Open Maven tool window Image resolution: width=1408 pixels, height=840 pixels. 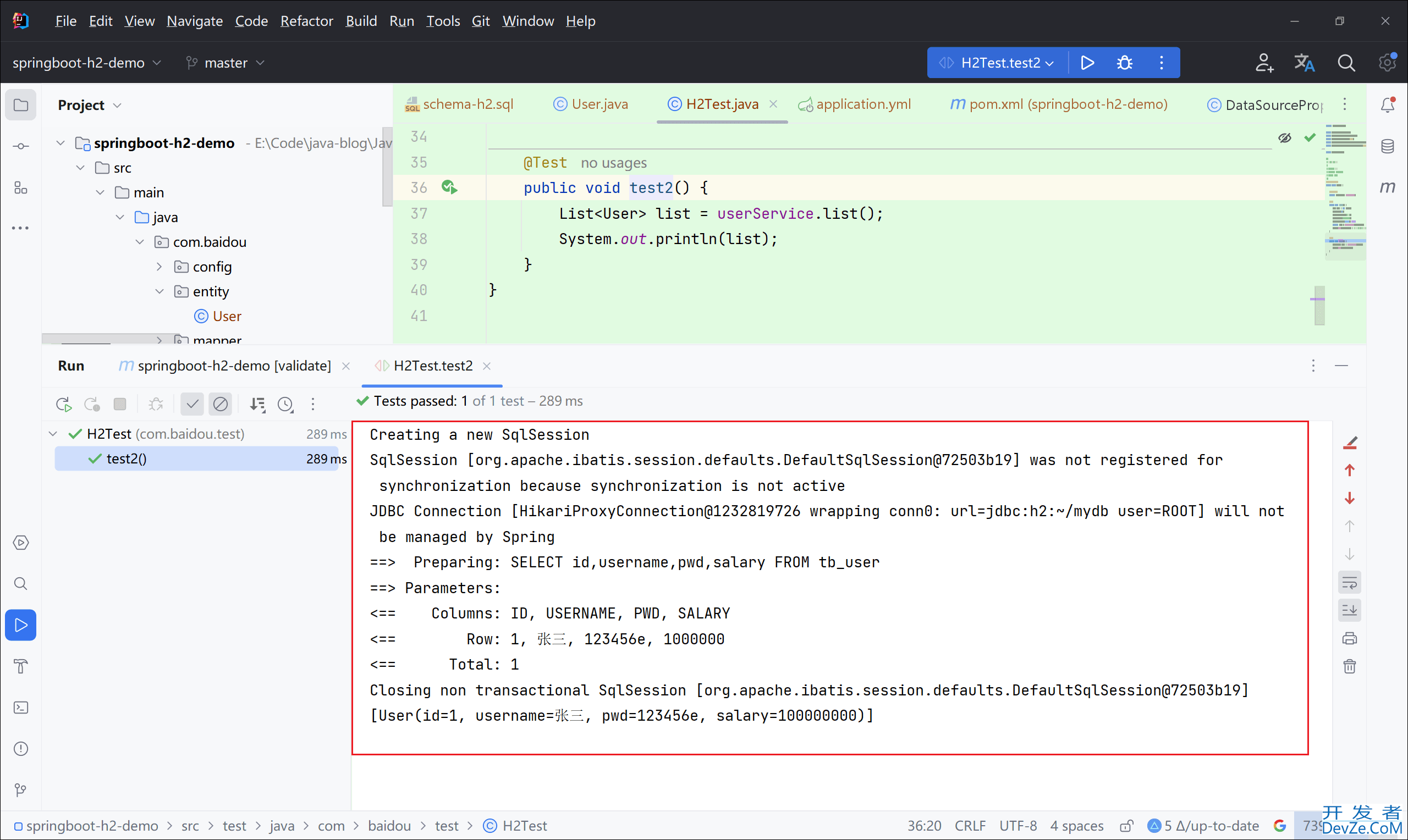pos(1387,187)
